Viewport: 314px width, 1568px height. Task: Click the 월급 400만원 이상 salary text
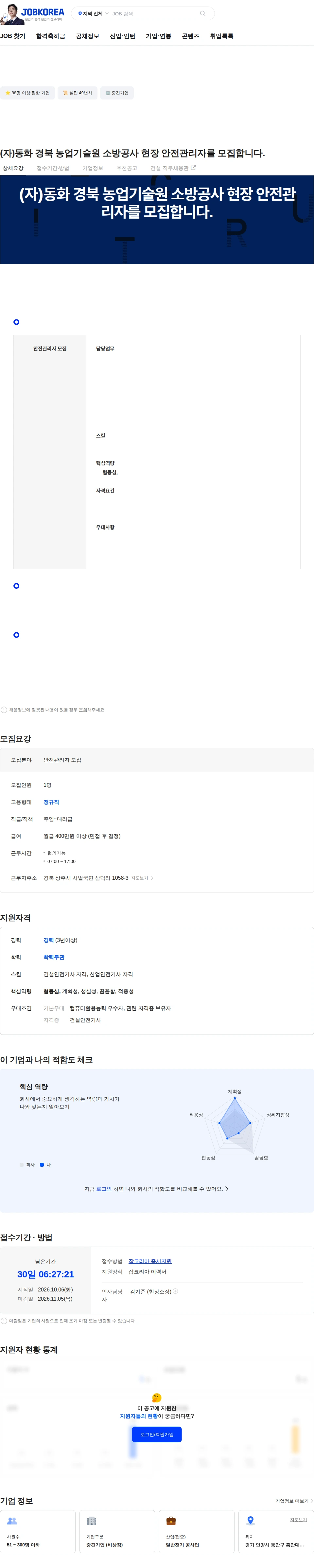click(x=81, y=836)
